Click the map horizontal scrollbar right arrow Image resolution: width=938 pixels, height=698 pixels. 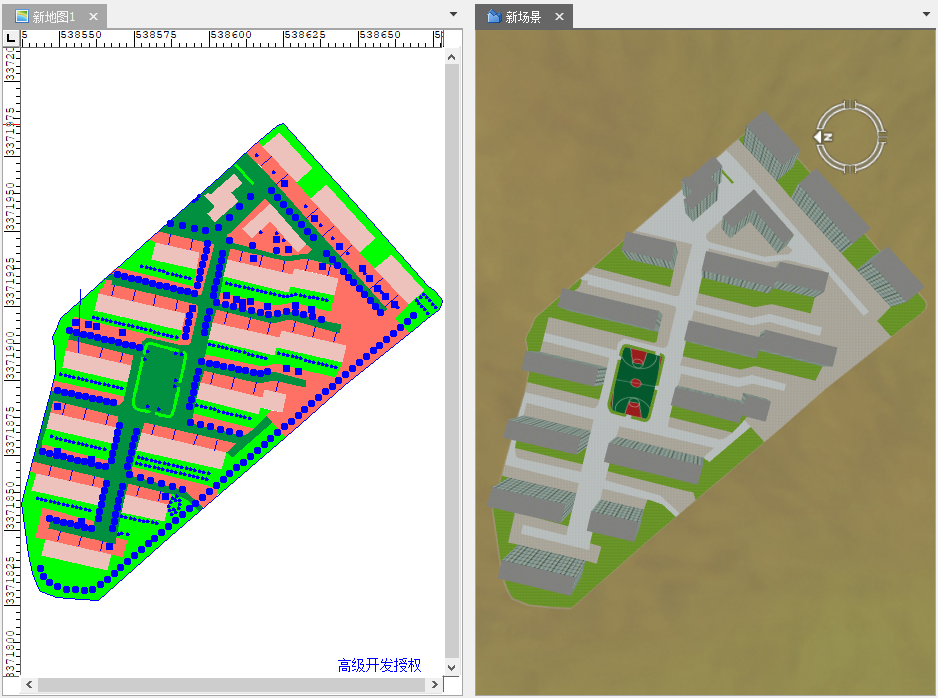434,685
